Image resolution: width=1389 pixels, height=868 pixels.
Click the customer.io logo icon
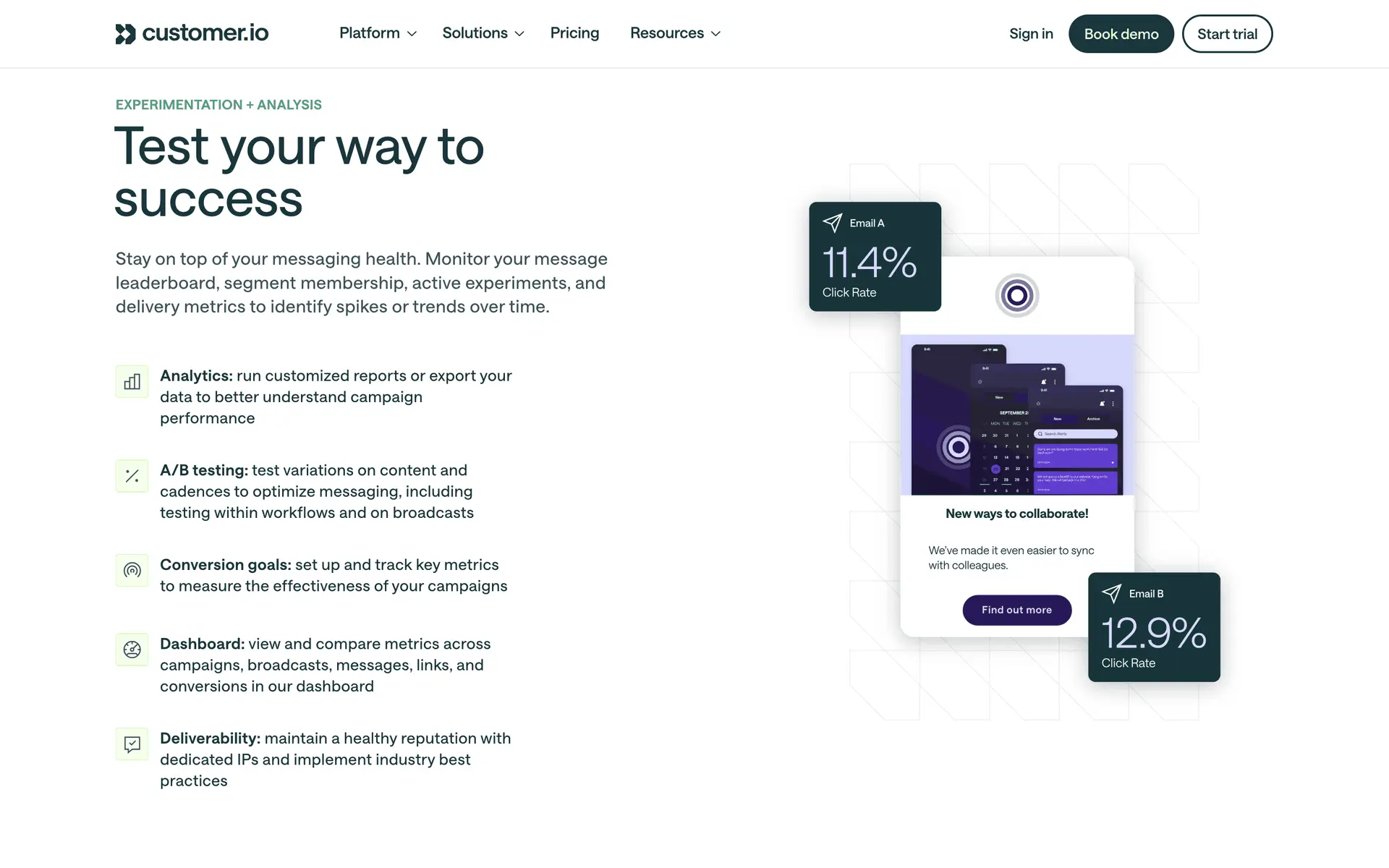125,33
